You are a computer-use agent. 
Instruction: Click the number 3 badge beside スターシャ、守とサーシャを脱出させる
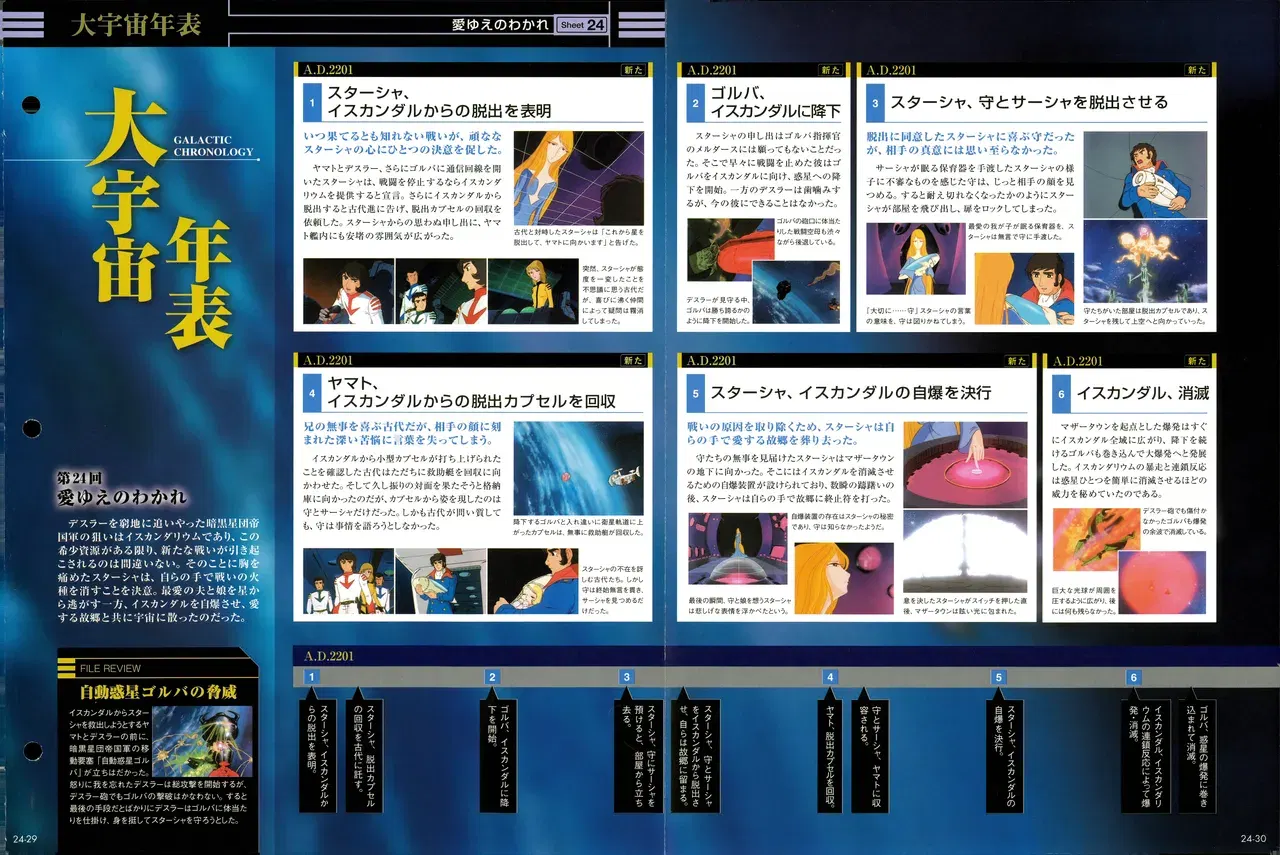click(x=875, y=102)
